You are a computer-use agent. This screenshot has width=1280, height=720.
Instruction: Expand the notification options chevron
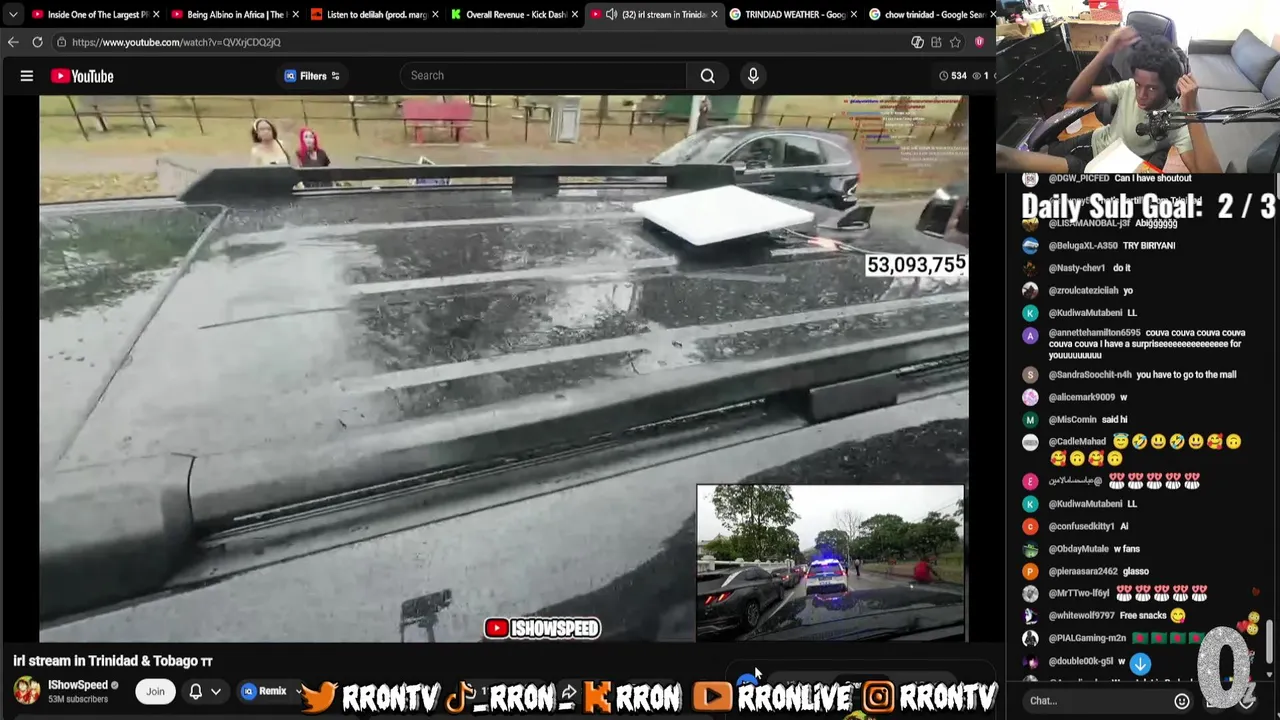click(215, 691)
